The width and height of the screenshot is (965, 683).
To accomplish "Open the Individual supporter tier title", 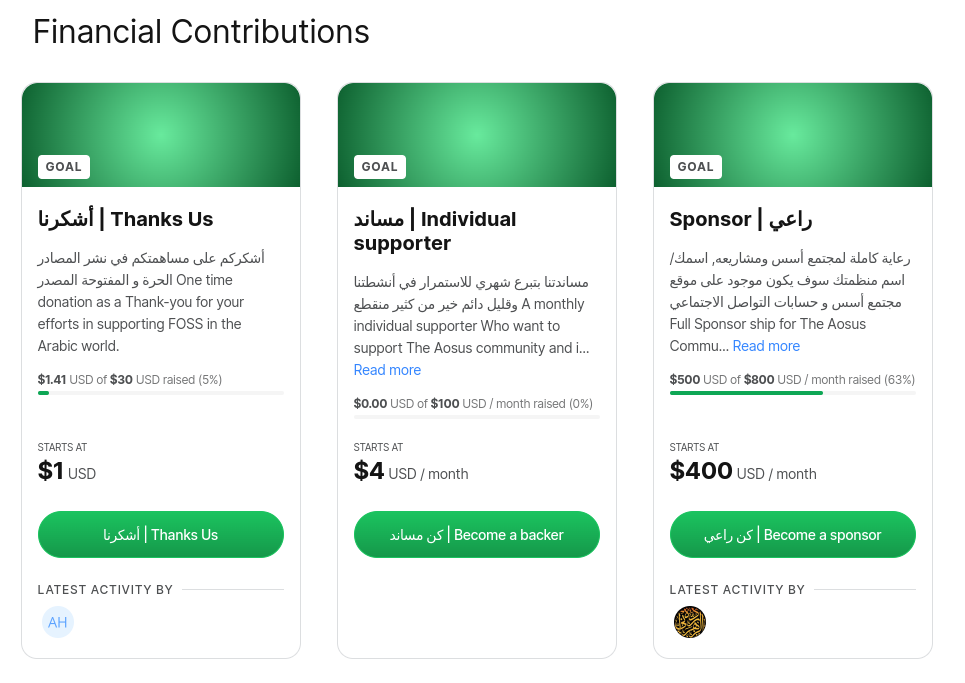I will [435, 231].
